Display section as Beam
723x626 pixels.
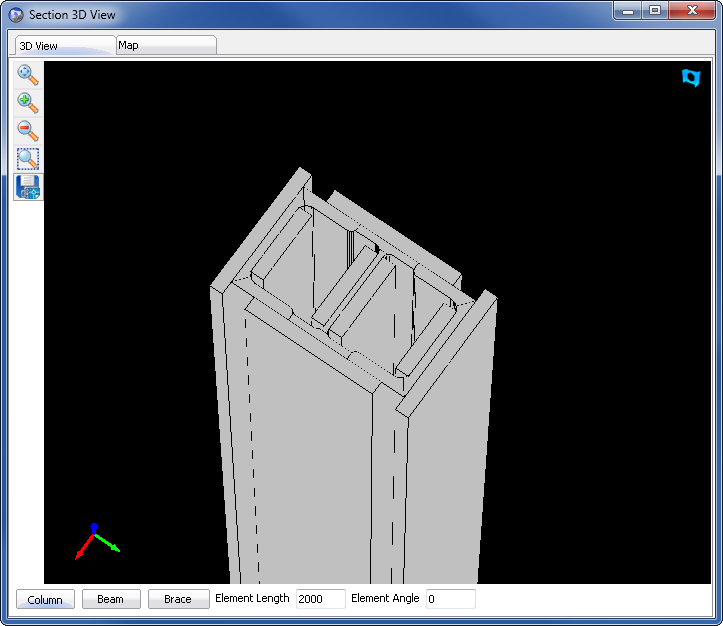click(x=111, y=600)
